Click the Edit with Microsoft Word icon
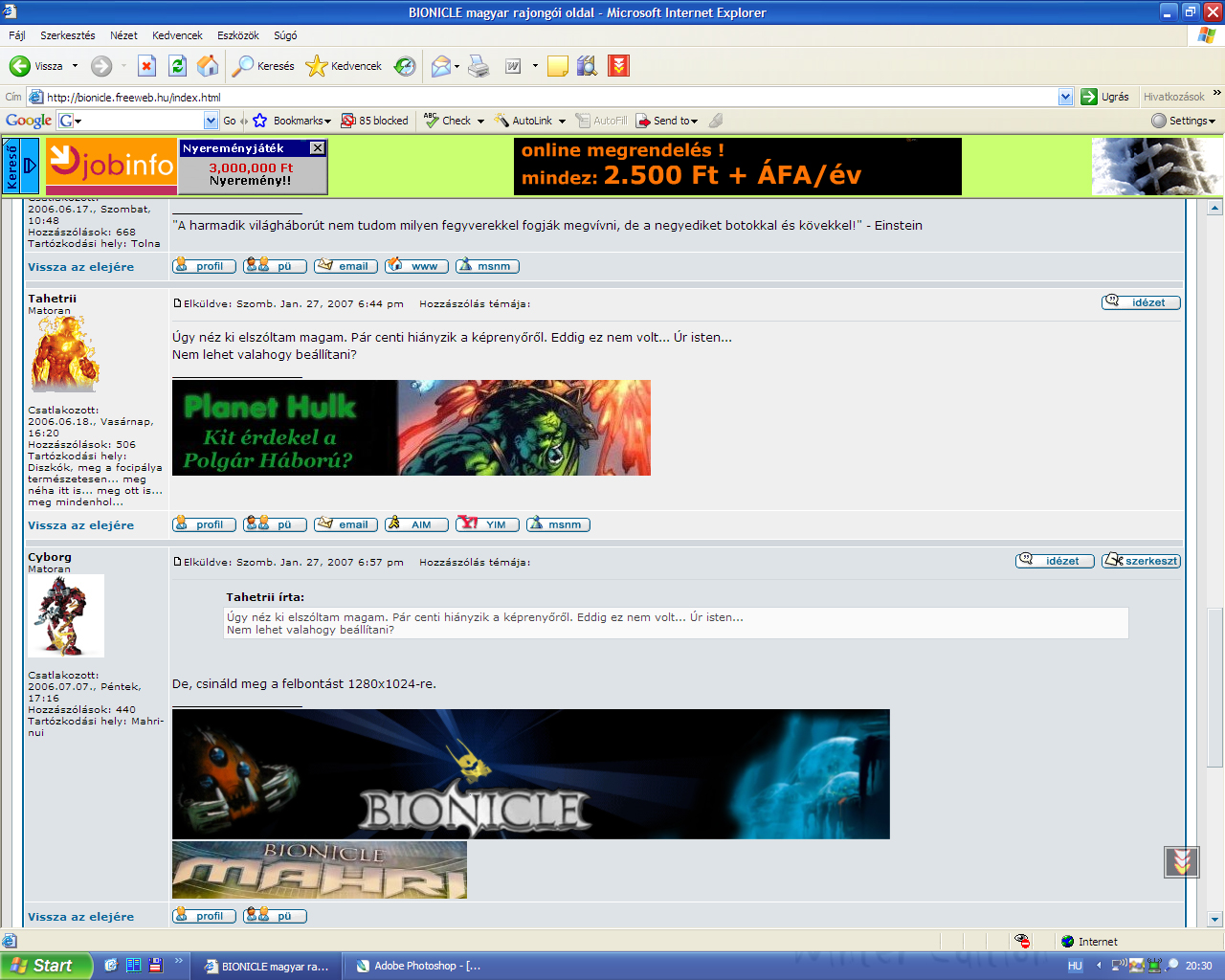This screenshot has width=1225, height=980. (x=516, y=66)
